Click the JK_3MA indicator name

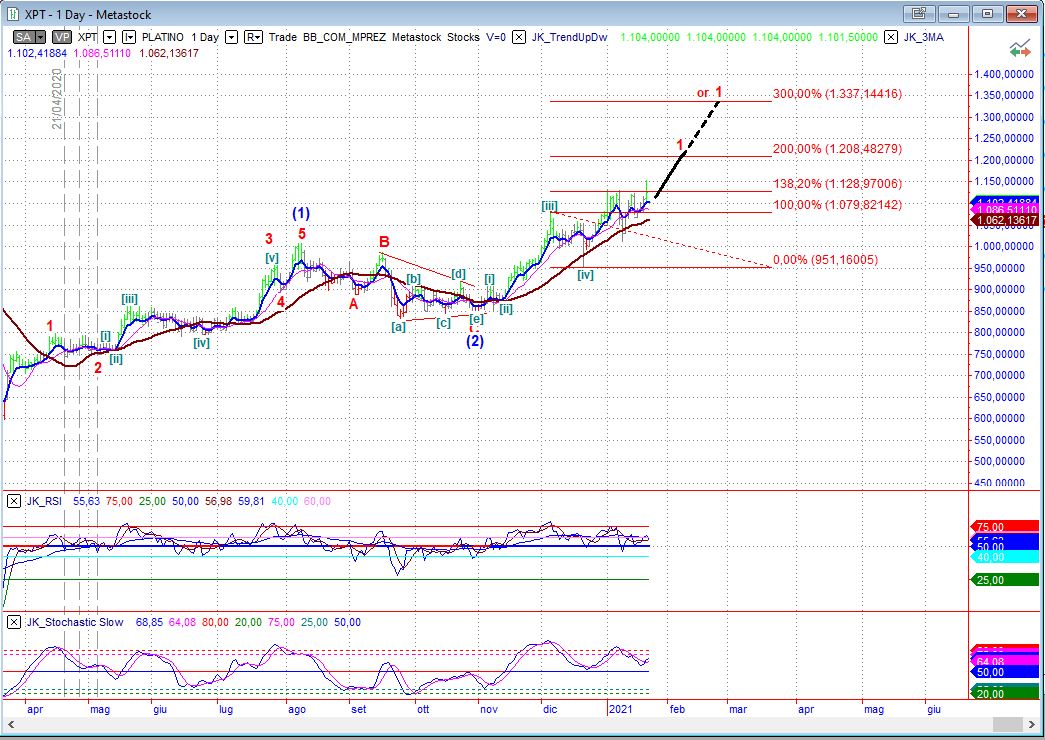pyautogui.click(x=924, y=37)
